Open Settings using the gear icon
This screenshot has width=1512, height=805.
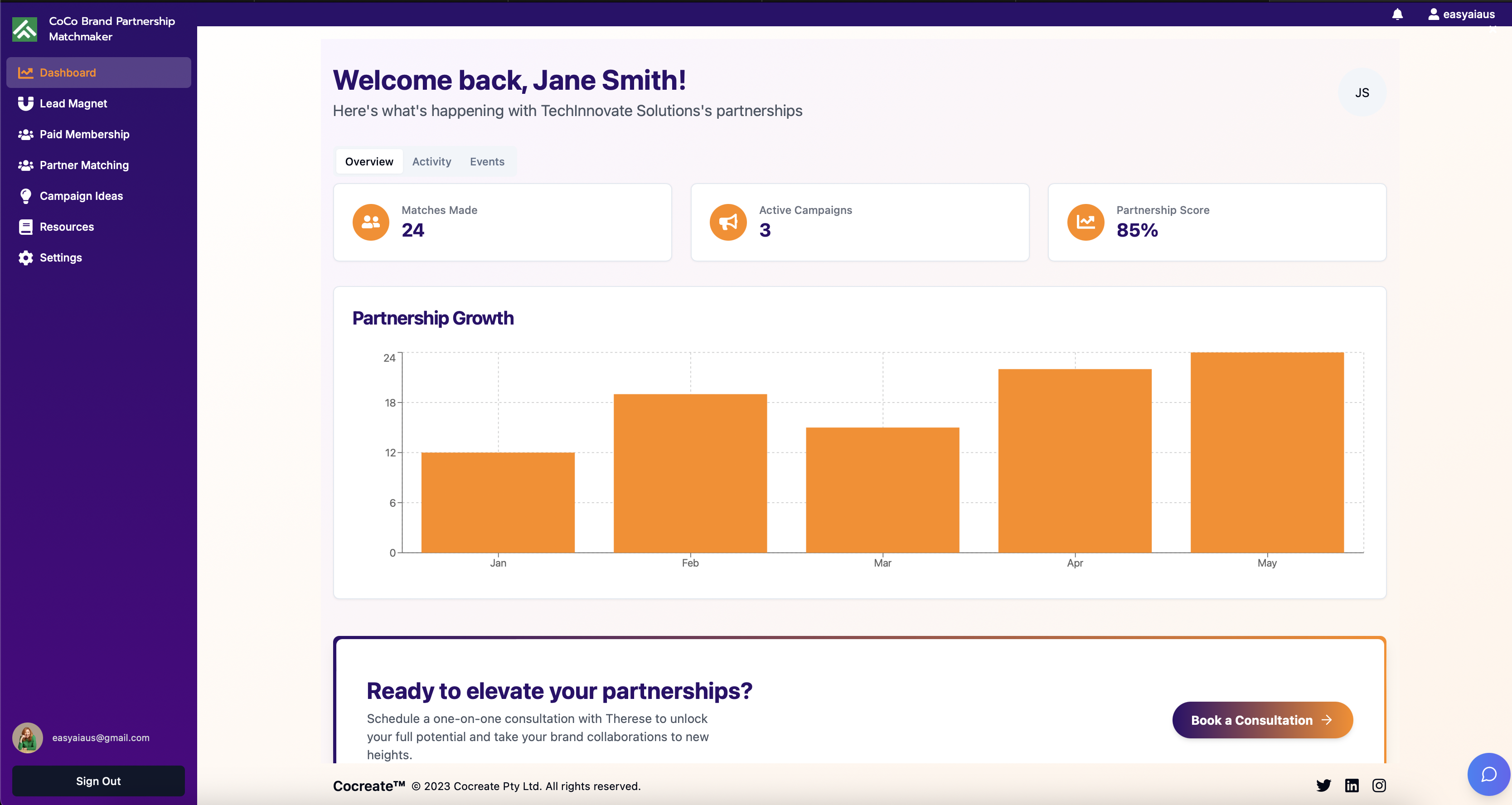pos(25,257)
